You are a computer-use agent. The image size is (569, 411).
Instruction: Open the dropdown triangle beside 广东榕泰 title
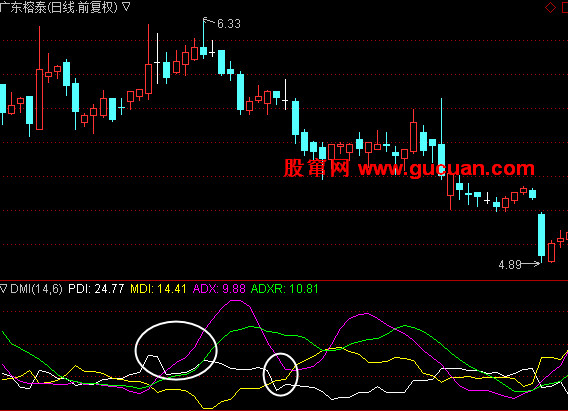click(x=126, y=6)
